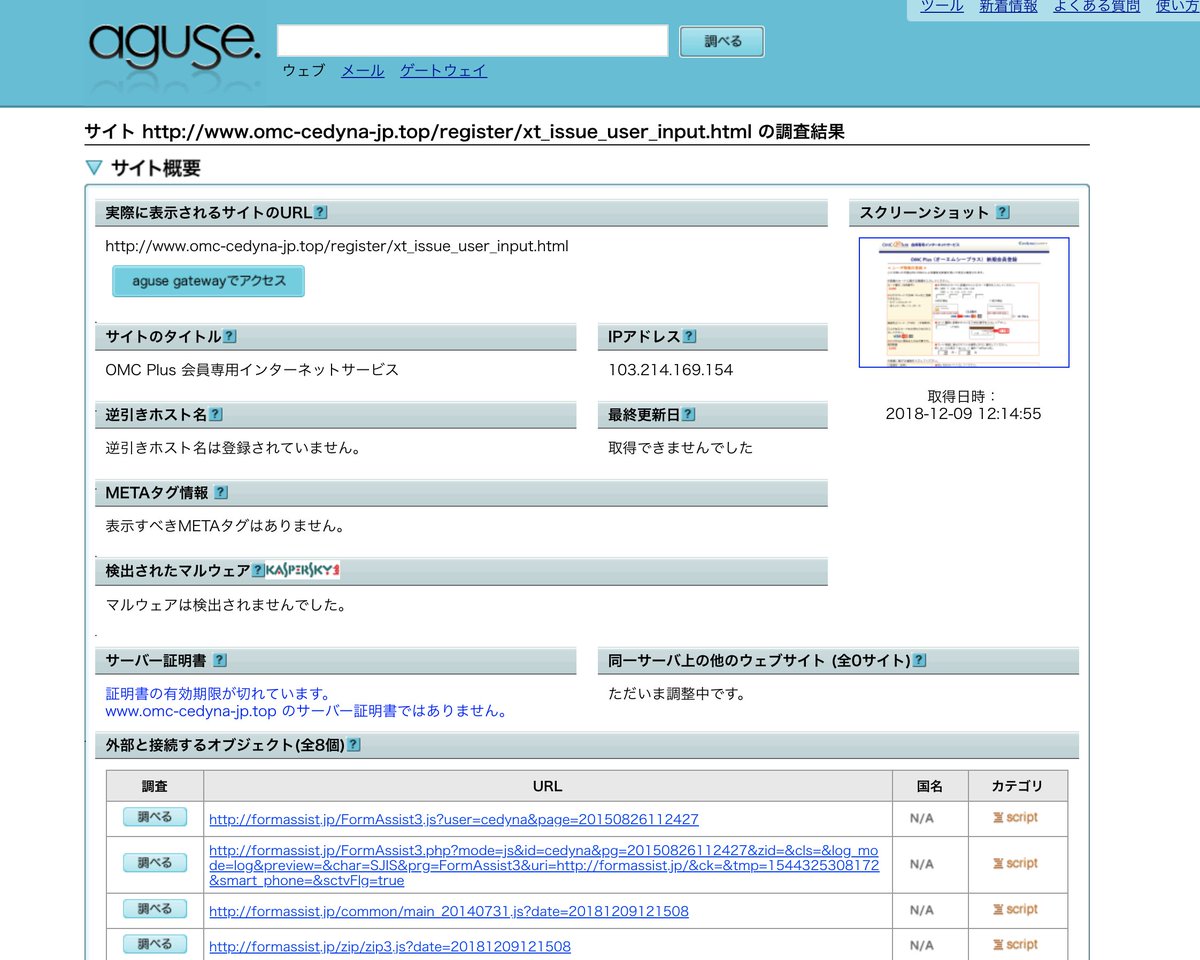Click help icon next to サイトのタイトル
The width and height of the screenshot is (1200, 960).
tap(230, 337)
